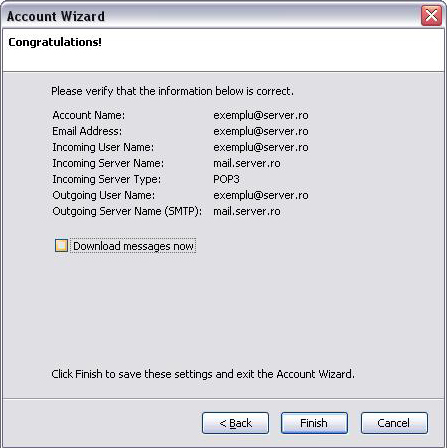
Task: Go back with the < Back button
Action: click(235, 423)
